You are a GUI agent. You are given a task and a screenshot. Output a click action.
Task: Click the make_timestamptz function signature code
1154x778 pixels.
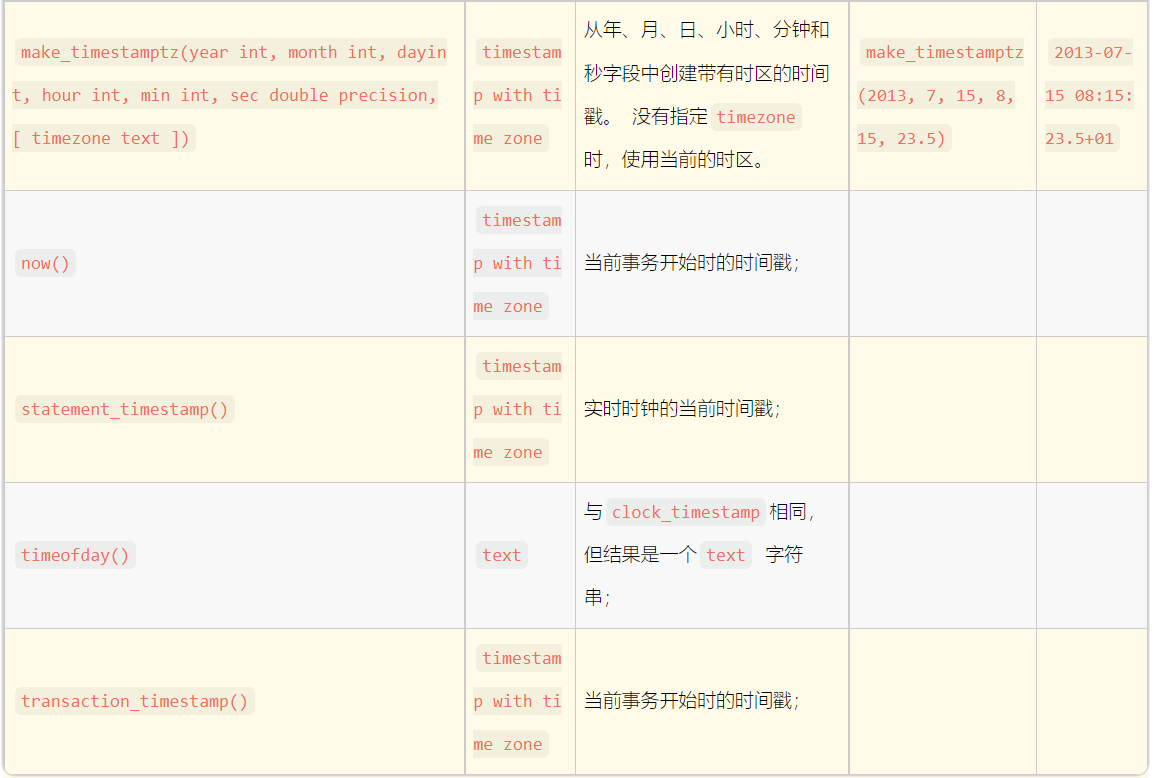[230, 95]
